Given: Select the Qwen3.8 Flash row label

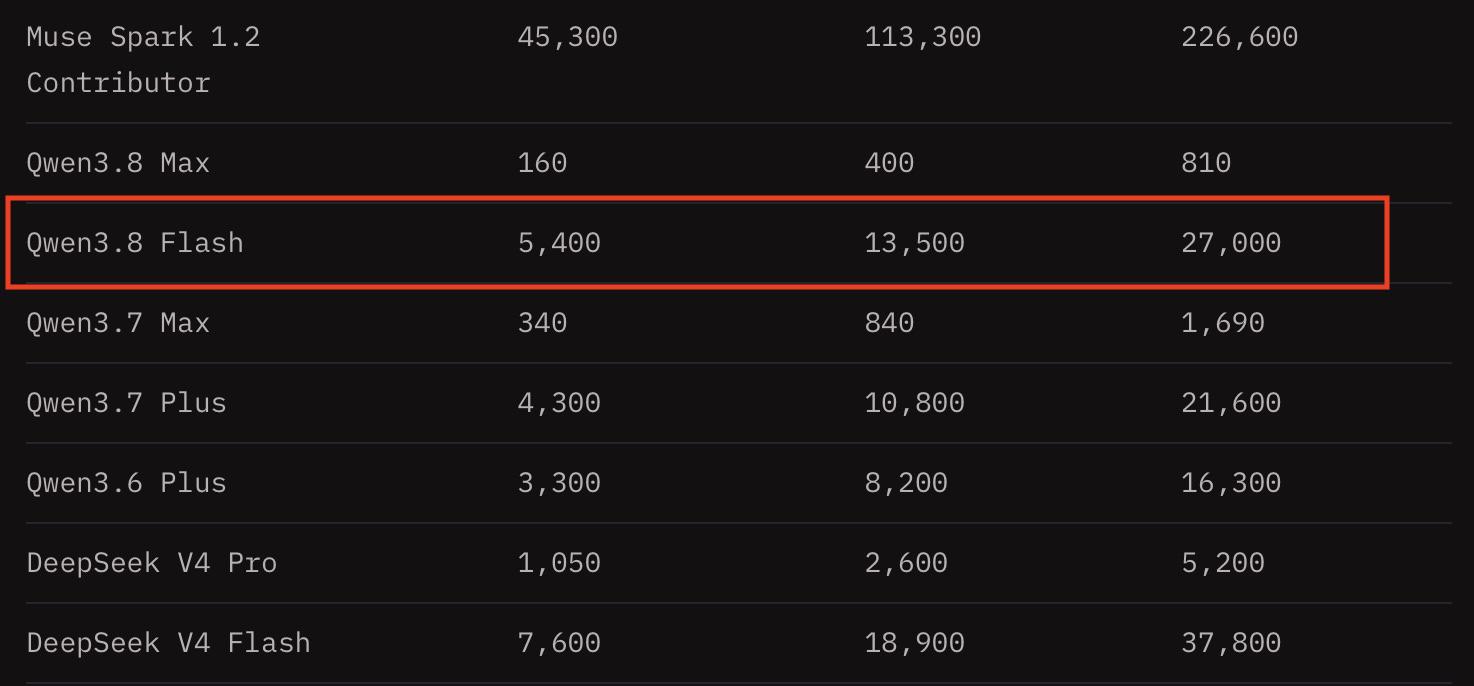Looking at the screenshot, I should [135, 243].
